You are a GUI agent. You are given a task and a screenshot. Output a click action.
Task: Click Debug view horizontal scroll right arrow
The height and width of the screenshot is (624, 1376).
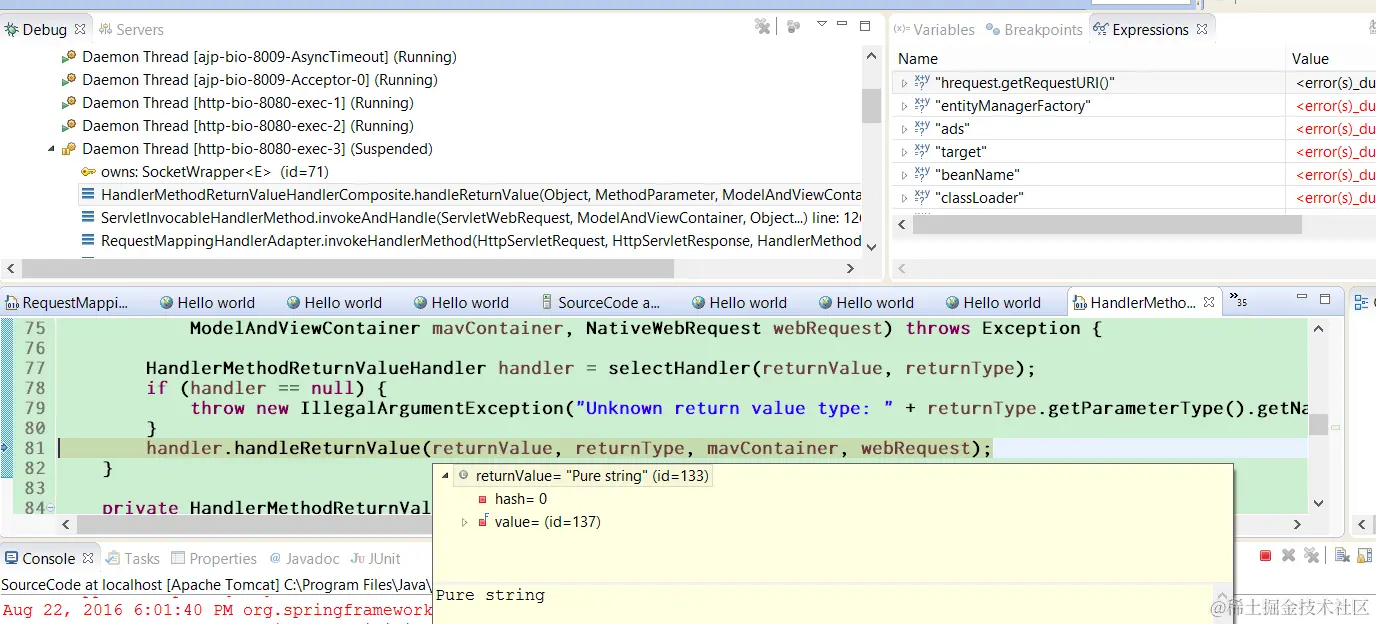[x=850, y=268]
